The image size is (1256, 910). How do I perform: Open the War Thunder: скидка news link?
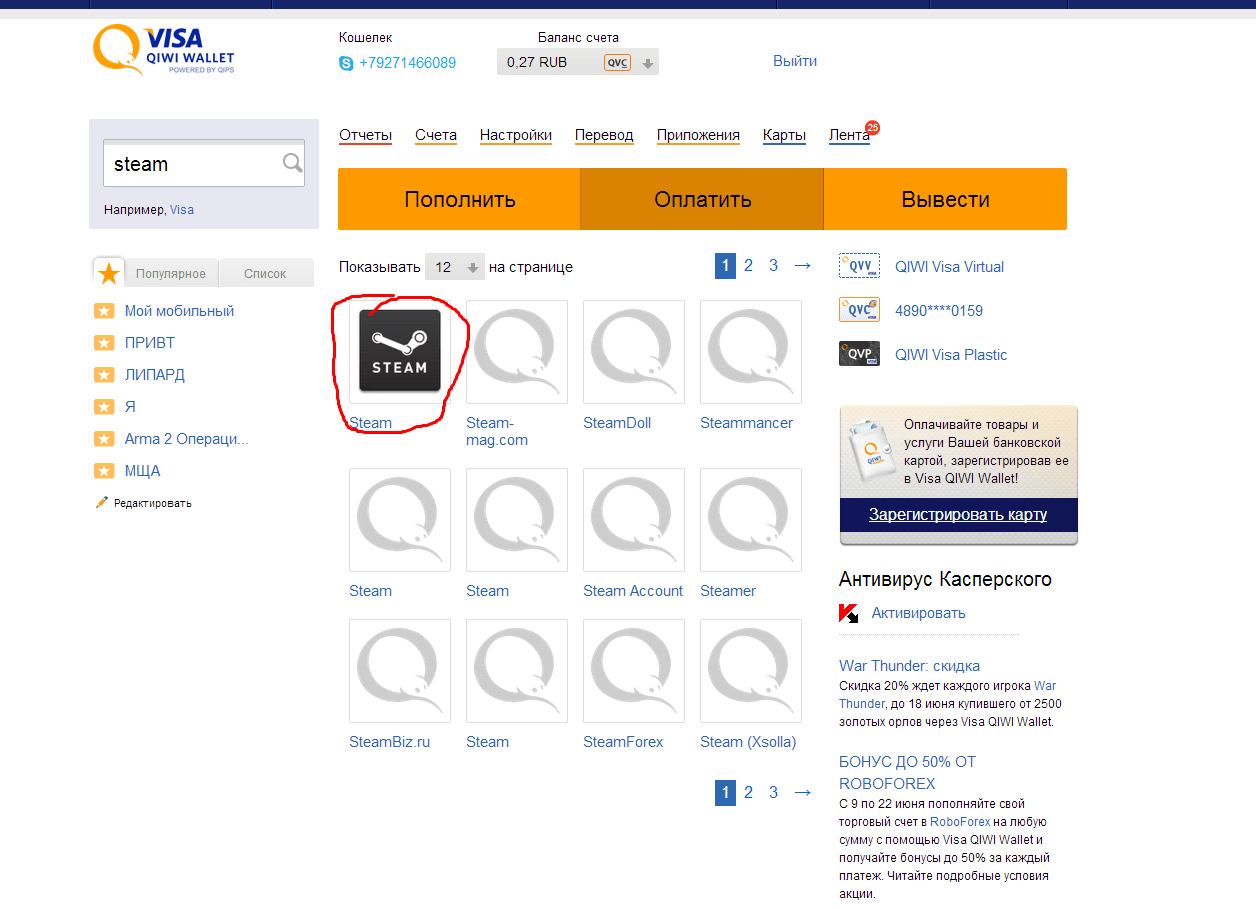909,666
